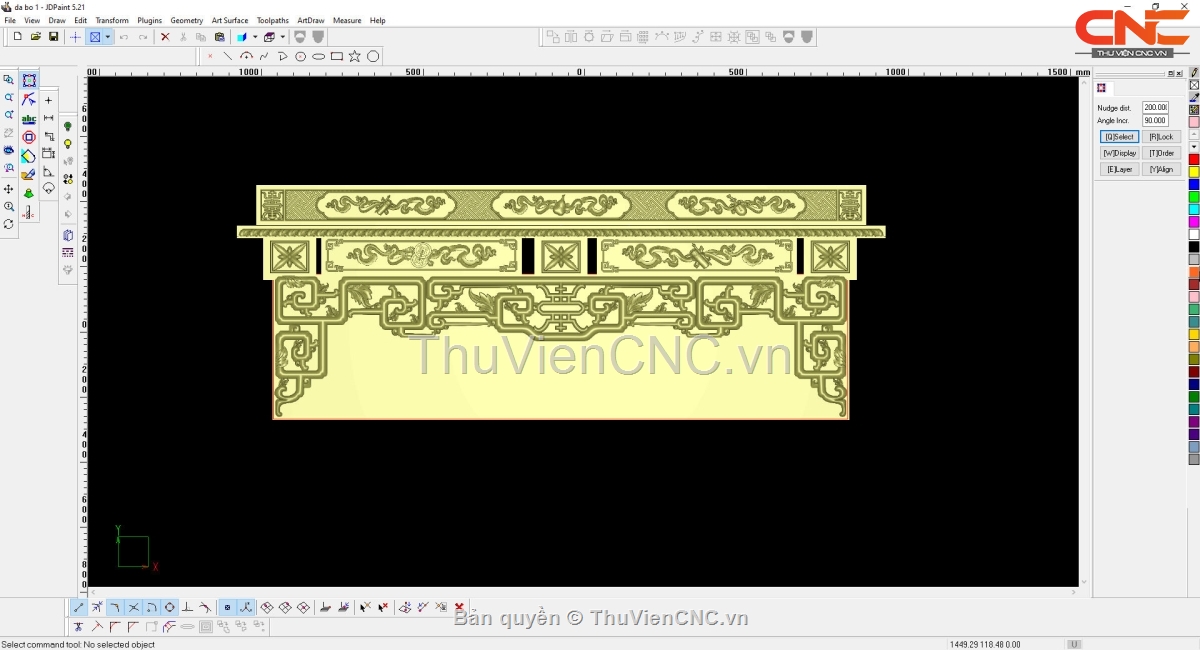The height and width of the screenshot is (650, 1200).
Task: Open the ArtDraw menu
Action: coord(311,20)
